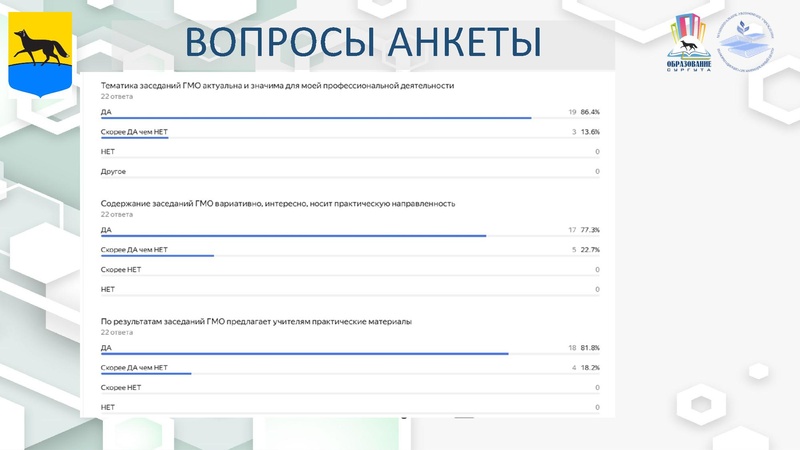Click the count 17 beside 77.3%
This screenshot has height=450, width=800.
572,230
